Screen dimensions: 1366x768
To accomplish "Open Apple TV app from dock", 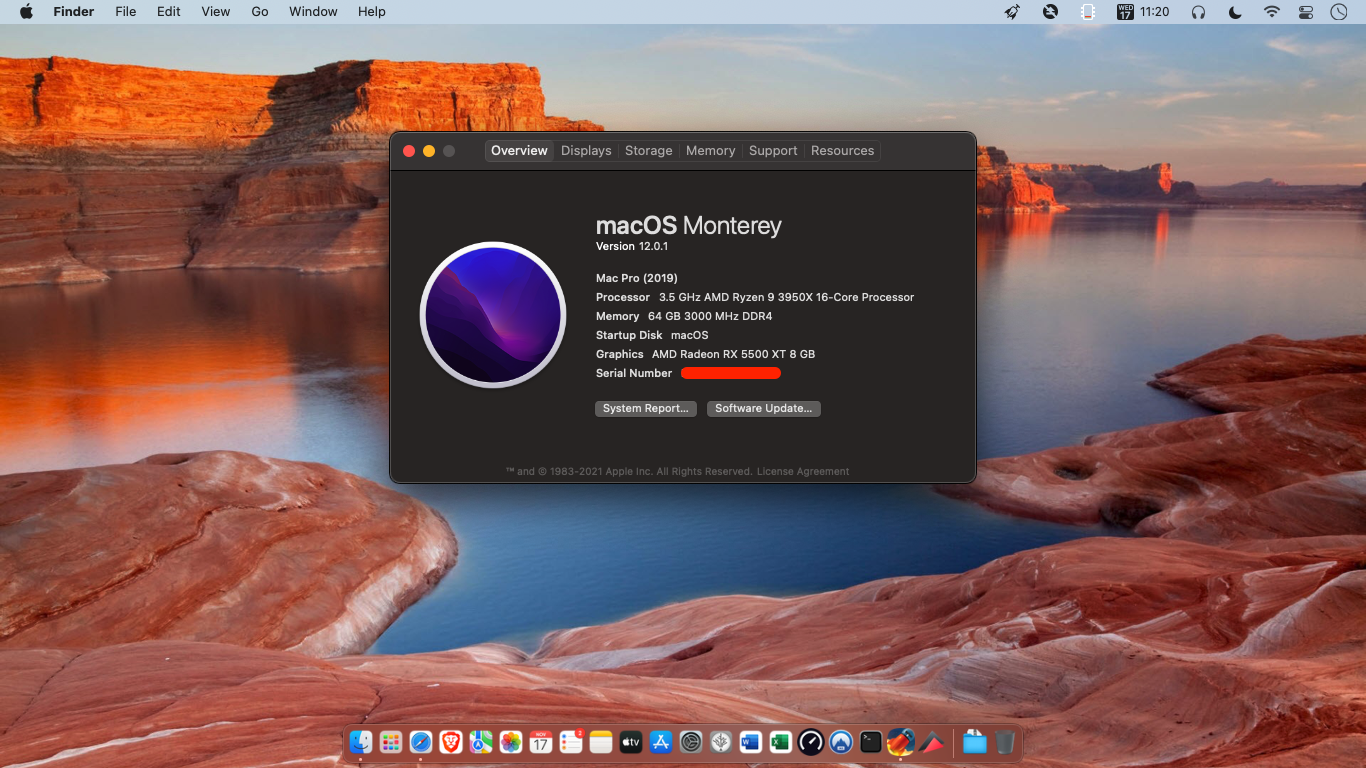I will (x=631, y=742).
